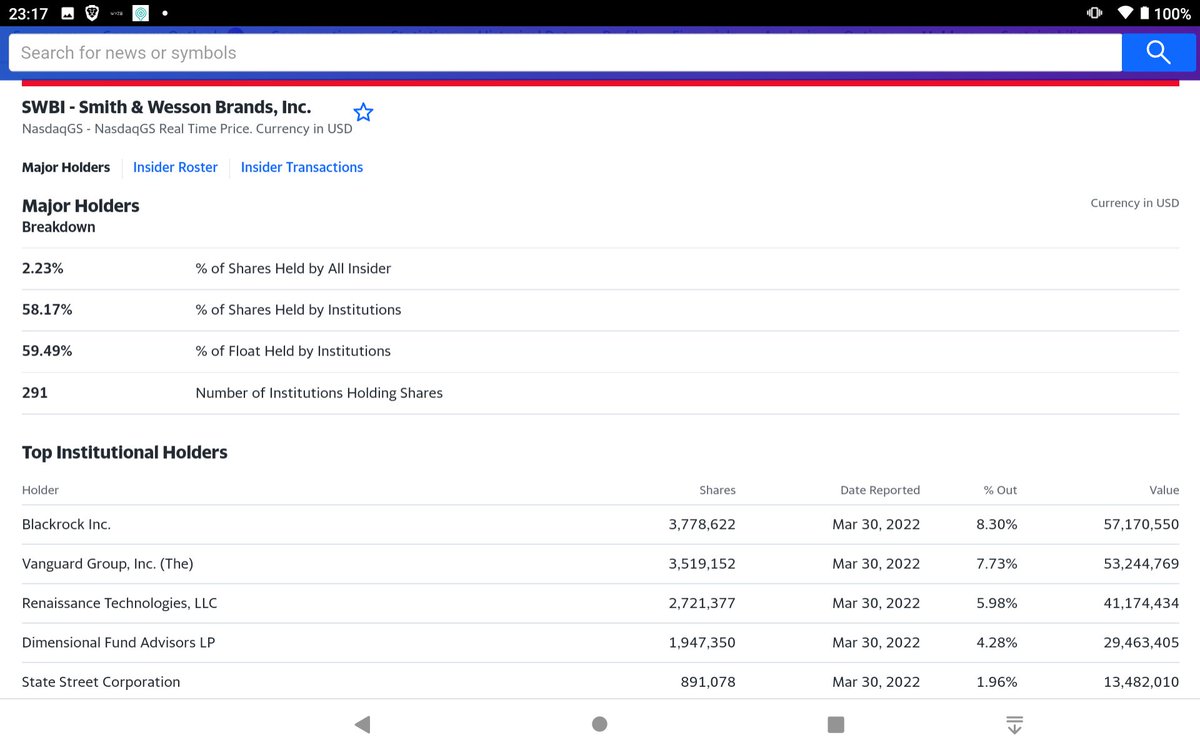Tap Renaissance value 41,174,434
The image size is (1200, 750).
[x=1141, y=603]
